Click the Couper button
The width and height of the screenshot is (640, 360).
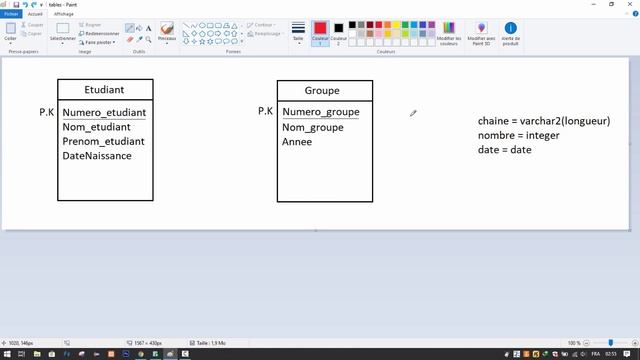click(x=32, y=25)
